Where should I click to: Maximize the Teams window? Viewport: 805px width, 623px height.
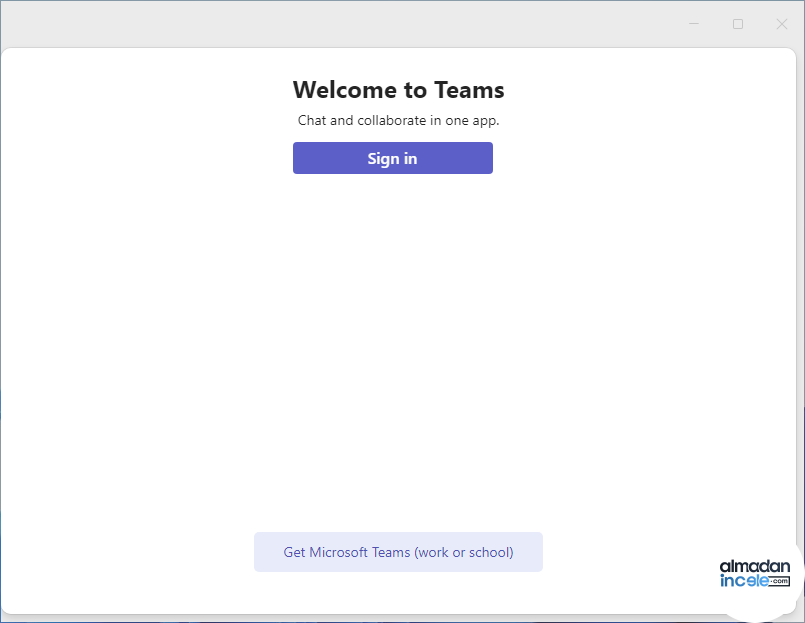pos(738,24)
